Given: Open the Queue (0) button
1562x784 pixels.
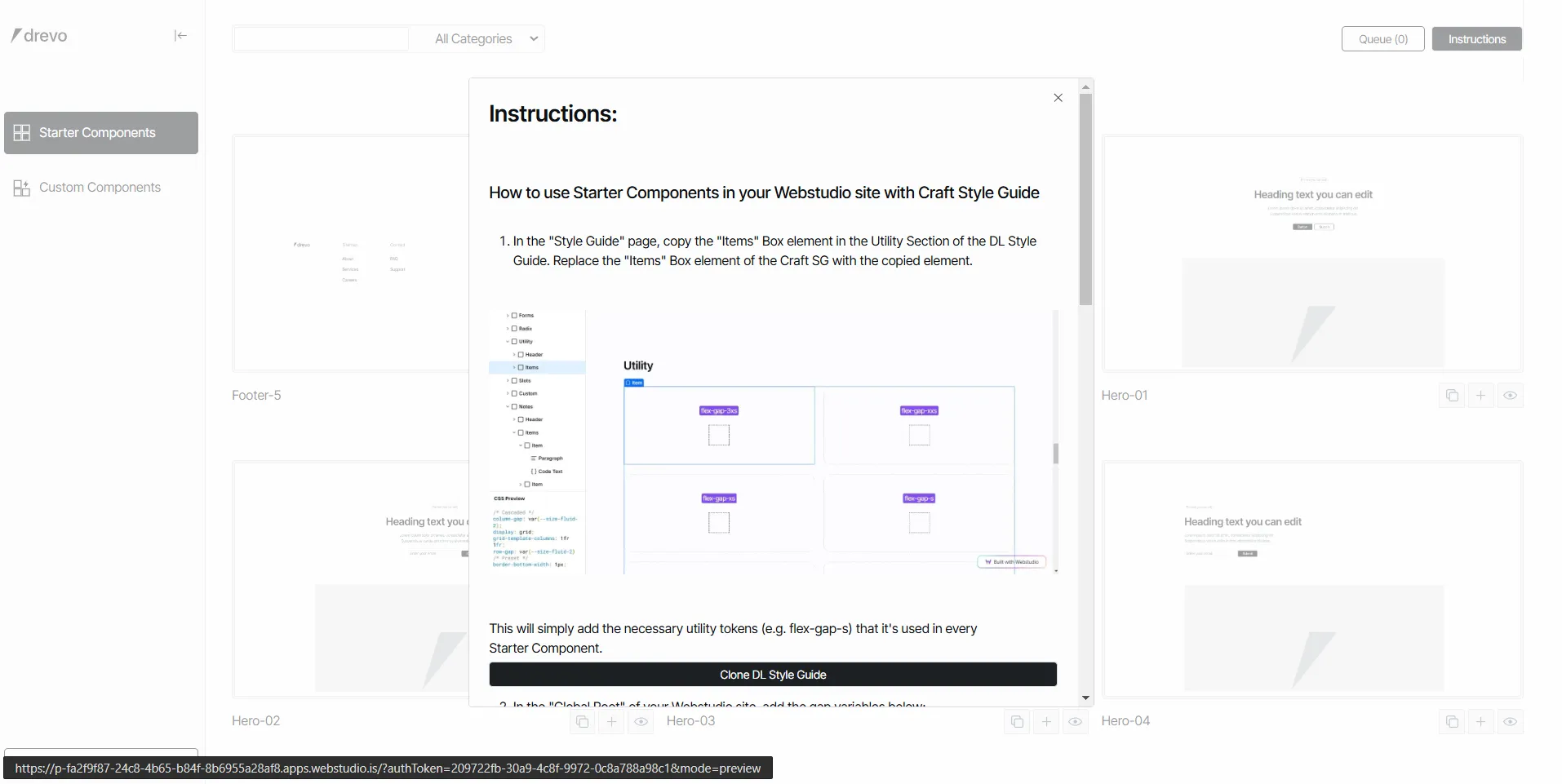Looking at the screenshot, I should tap(1382, 39).
